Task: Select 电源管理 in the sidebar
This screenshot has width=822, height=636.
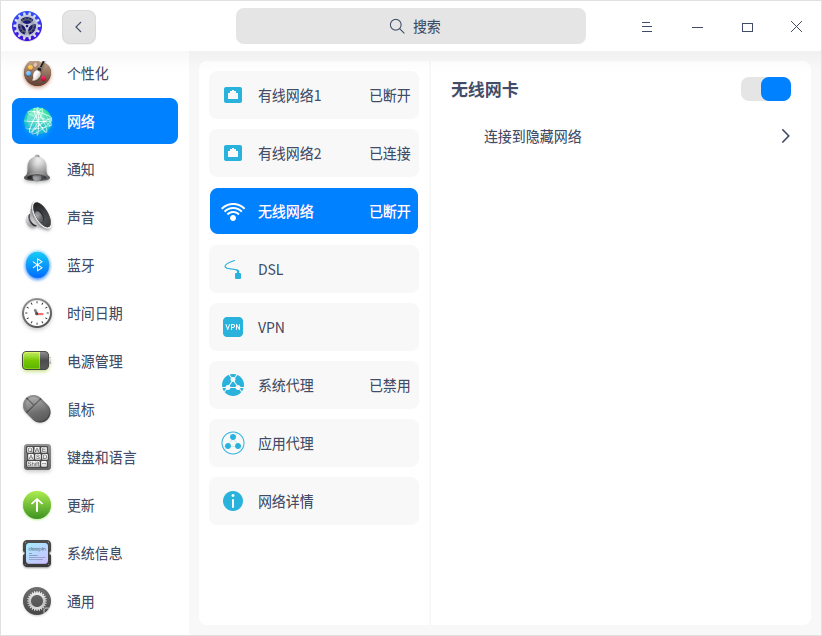Action: point(95,361)
